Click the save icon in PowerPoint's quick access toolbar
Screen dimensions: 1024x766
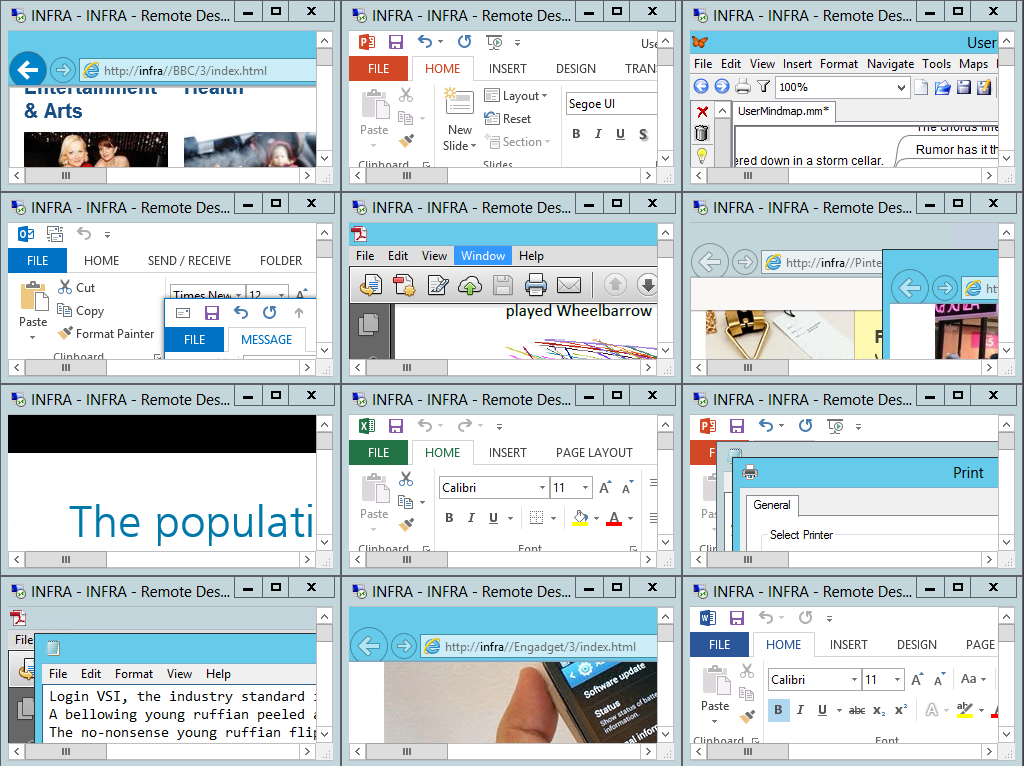tap(396, 42)
